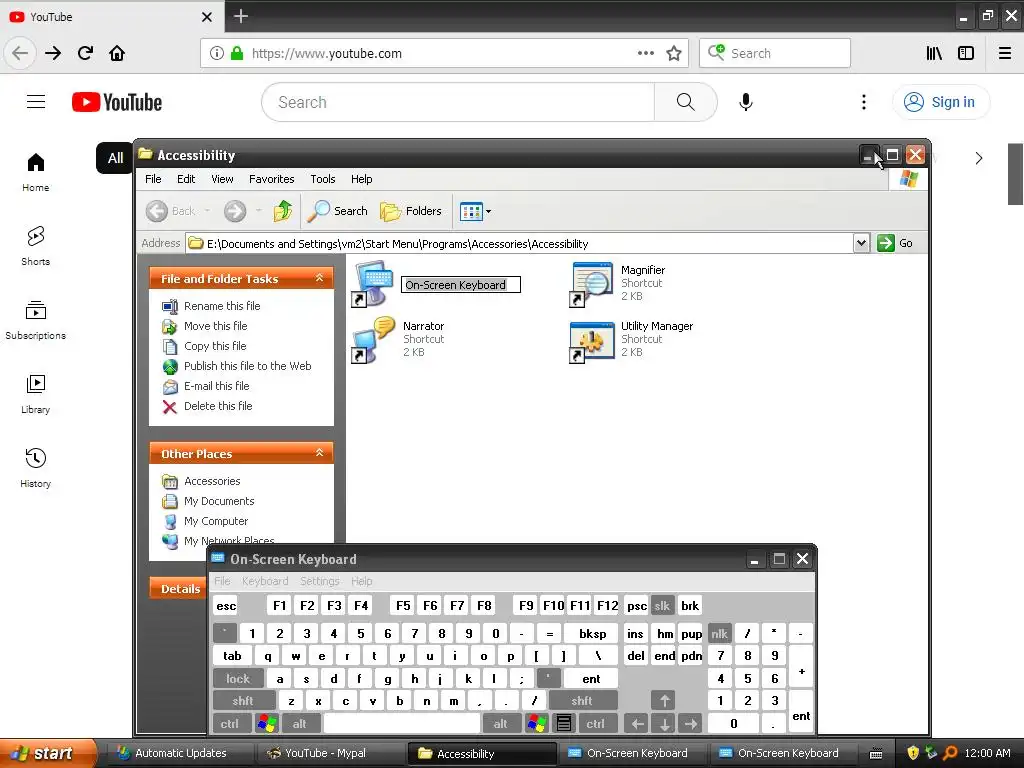Select the Narrator shortcut icon
The image size is (1024, 768).
click(373, 340)
